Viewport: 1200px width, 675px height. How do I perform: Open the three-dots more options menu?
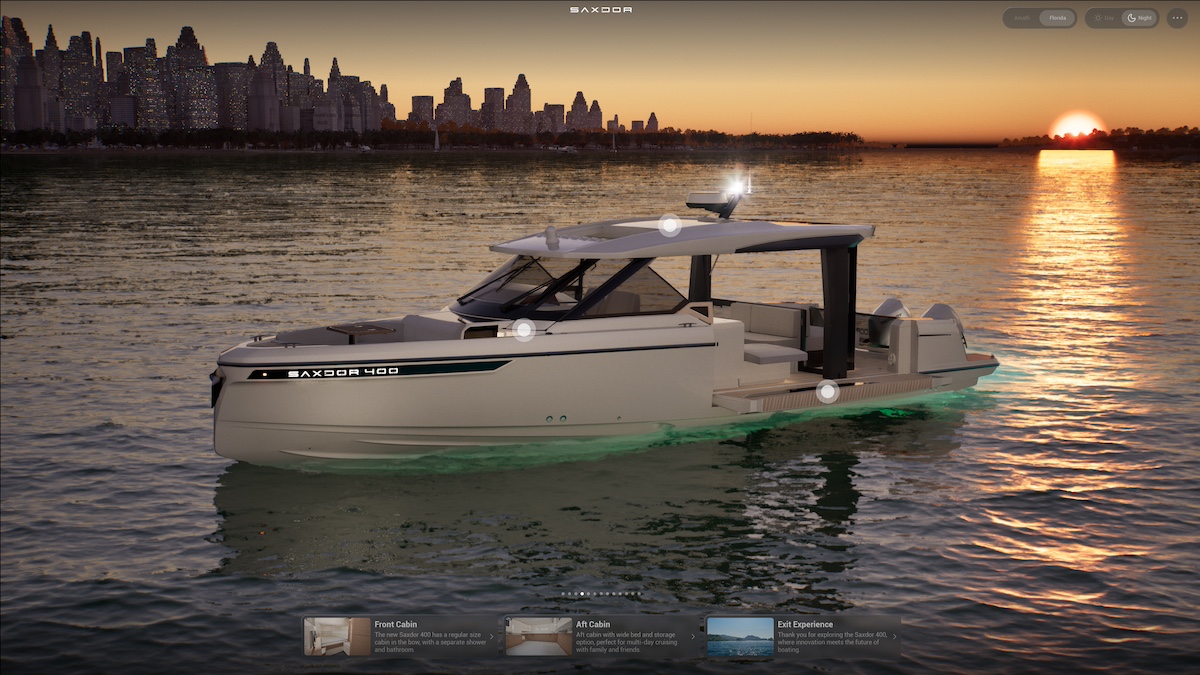(1176, 18)
